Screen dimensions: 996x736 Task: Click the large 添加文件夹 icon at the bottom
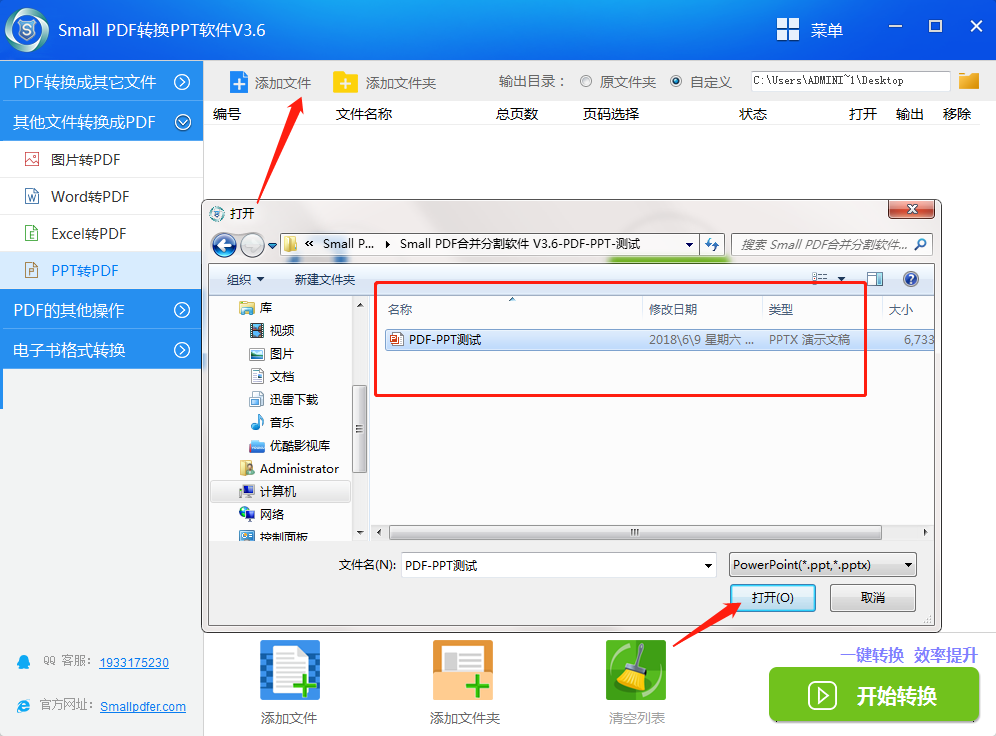click(463, 670)
